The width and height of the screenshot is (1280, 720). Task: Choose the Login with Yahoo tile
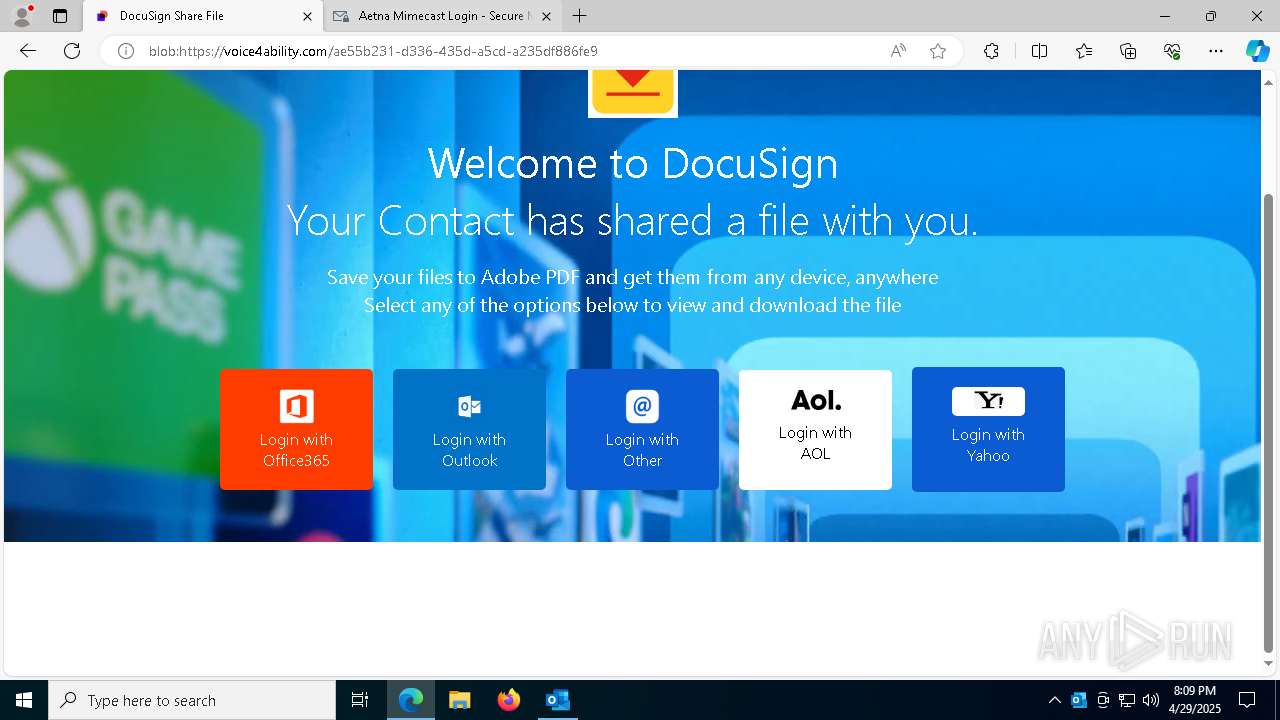pos(988,429)
